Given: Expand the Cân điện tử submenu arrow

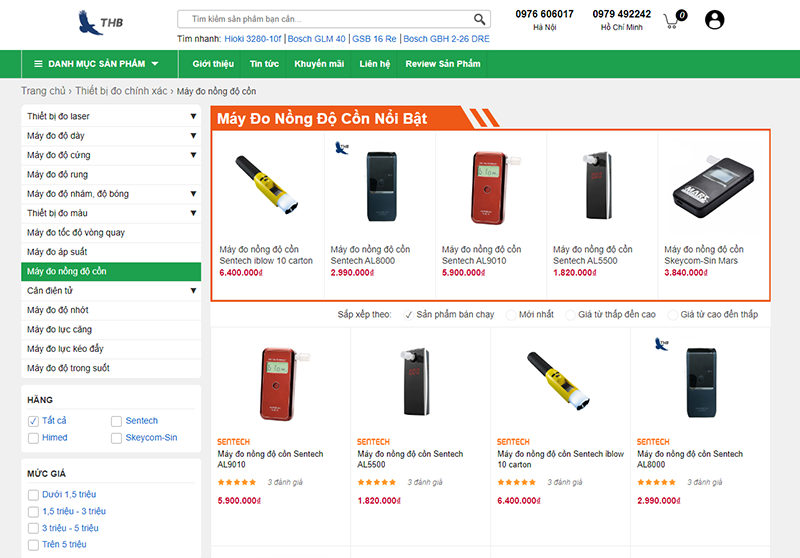Looking at the screenshot, I should click(x=193, y=291).
